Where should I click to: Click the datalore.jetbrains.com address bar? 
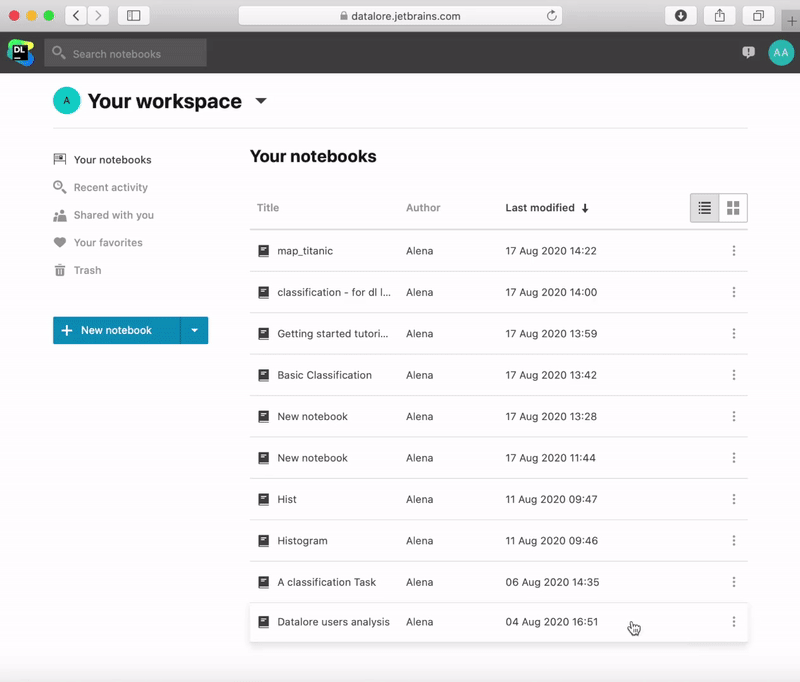[x=400, y=16]
